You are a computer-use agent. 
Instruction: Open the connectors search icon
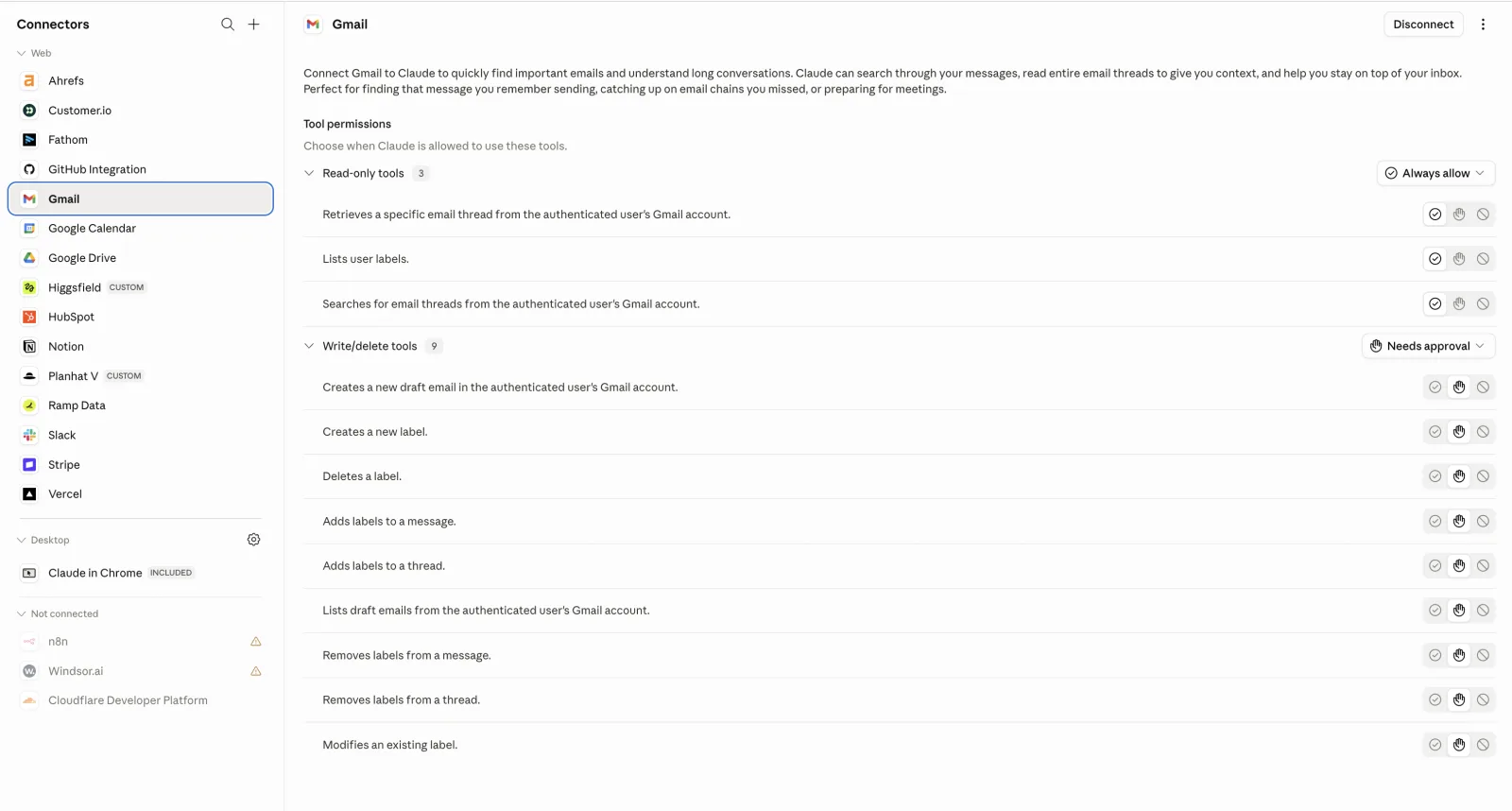[x=228, y=25]
